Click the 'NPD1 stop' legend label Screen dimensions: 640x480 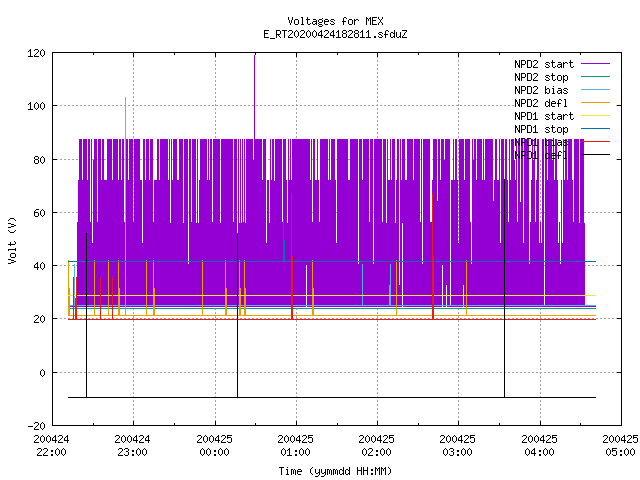coord(541,129)
